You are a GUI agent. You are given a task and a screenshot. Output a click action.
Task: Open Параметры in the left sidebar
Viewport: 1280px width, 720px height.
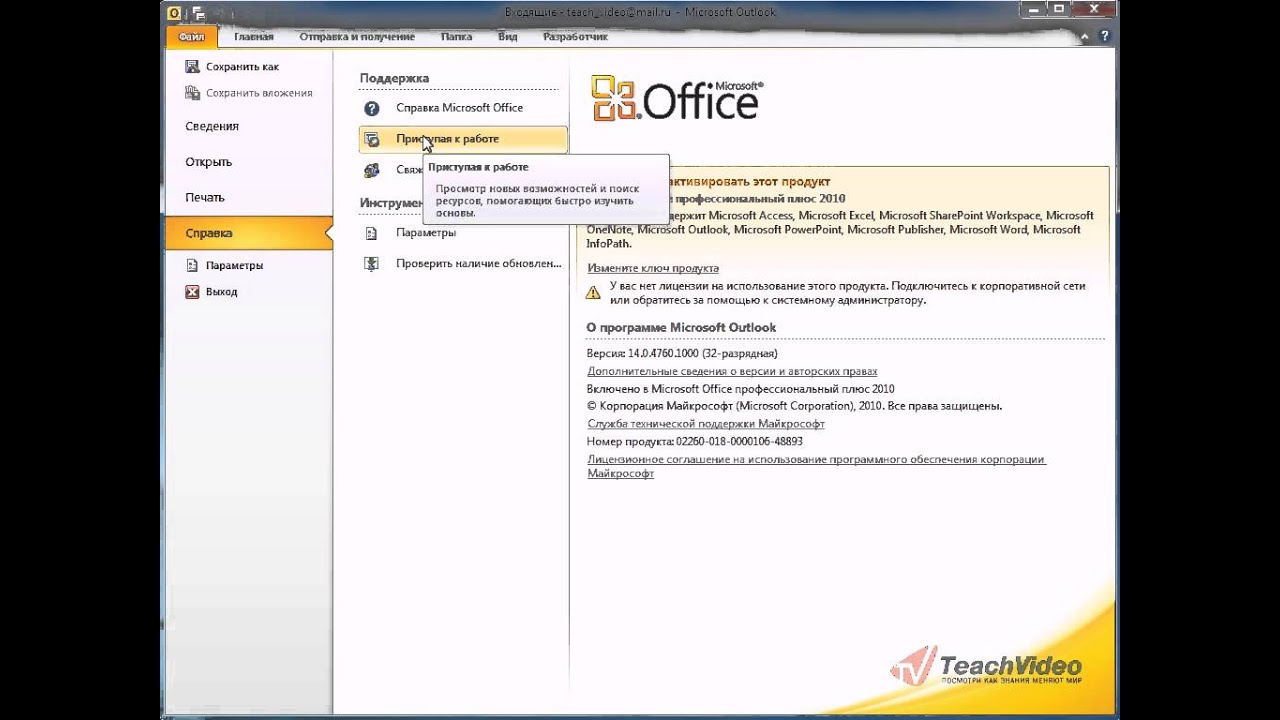pyautogui.click(x=234, y=266)
